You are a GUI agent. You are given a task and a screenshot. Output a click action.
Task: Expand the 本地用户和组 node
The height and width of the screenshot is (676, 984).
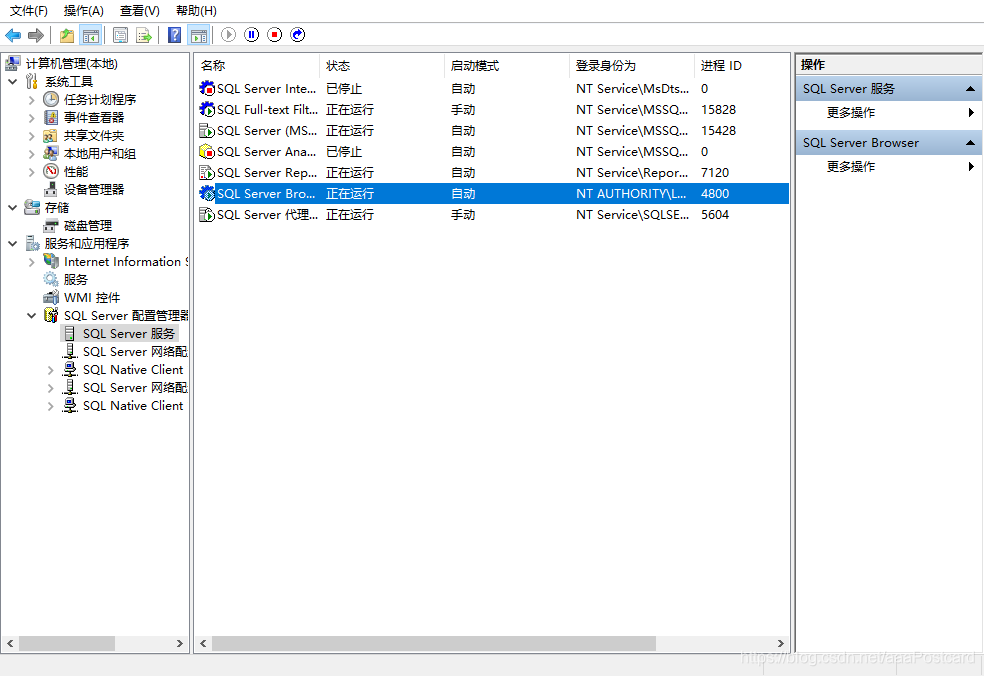[x=31, y=154]
